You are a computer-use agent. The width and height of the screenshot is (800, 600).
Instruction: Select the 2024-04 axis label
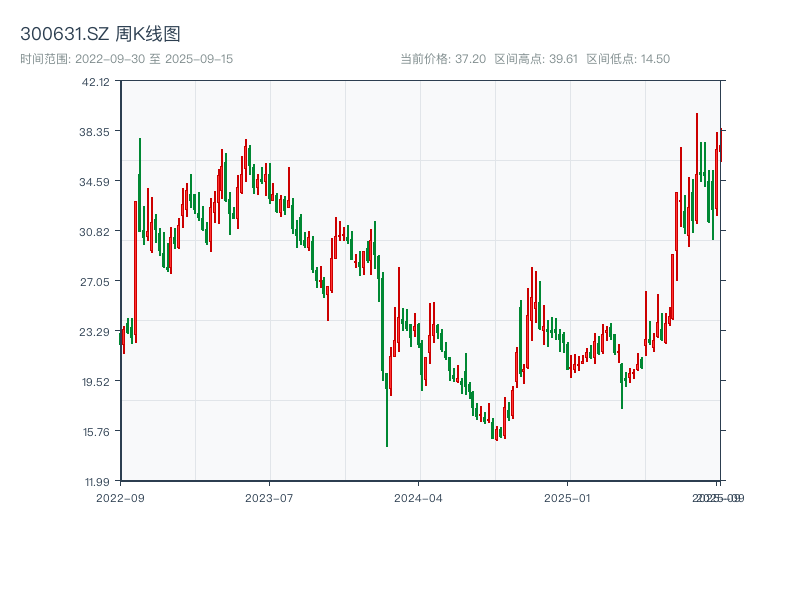pos(419,496)
